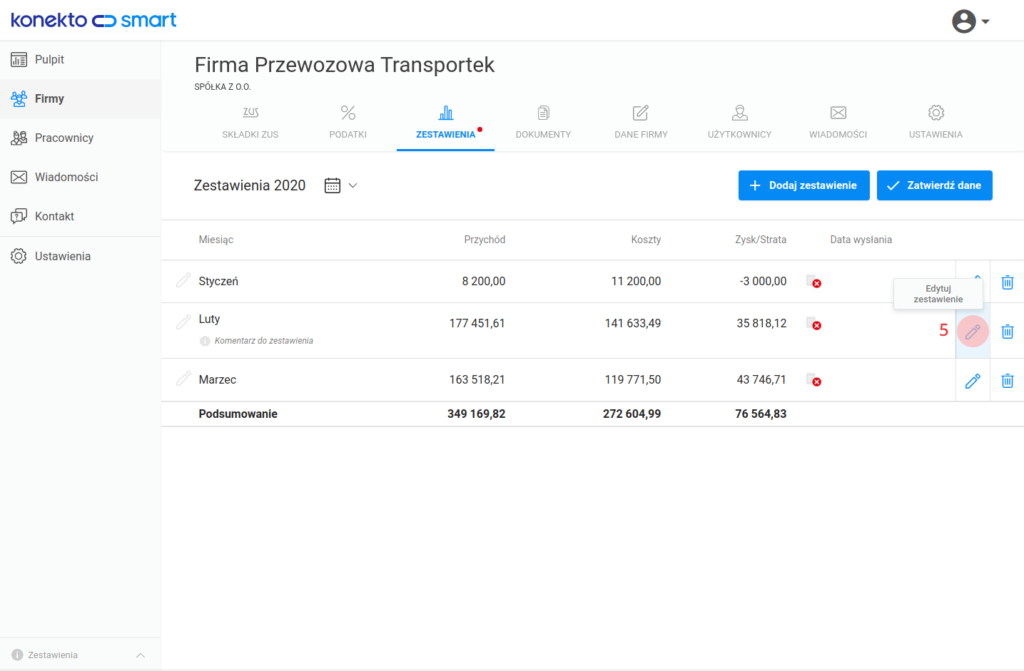The image size is (1024, 671).
Task: Click the info icon by Komentarz do zestawienia
Action: pyautogui.click(x=204, y=341)
